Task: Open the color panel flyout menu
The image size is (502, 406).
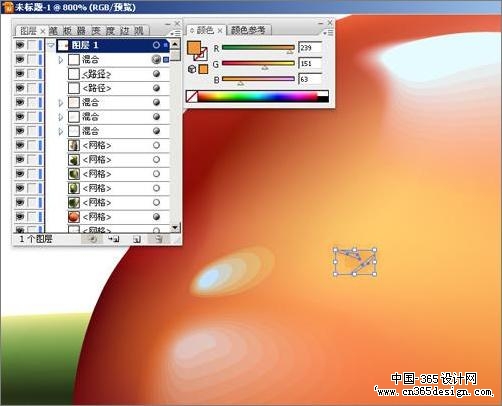Action: coord(328,32)
